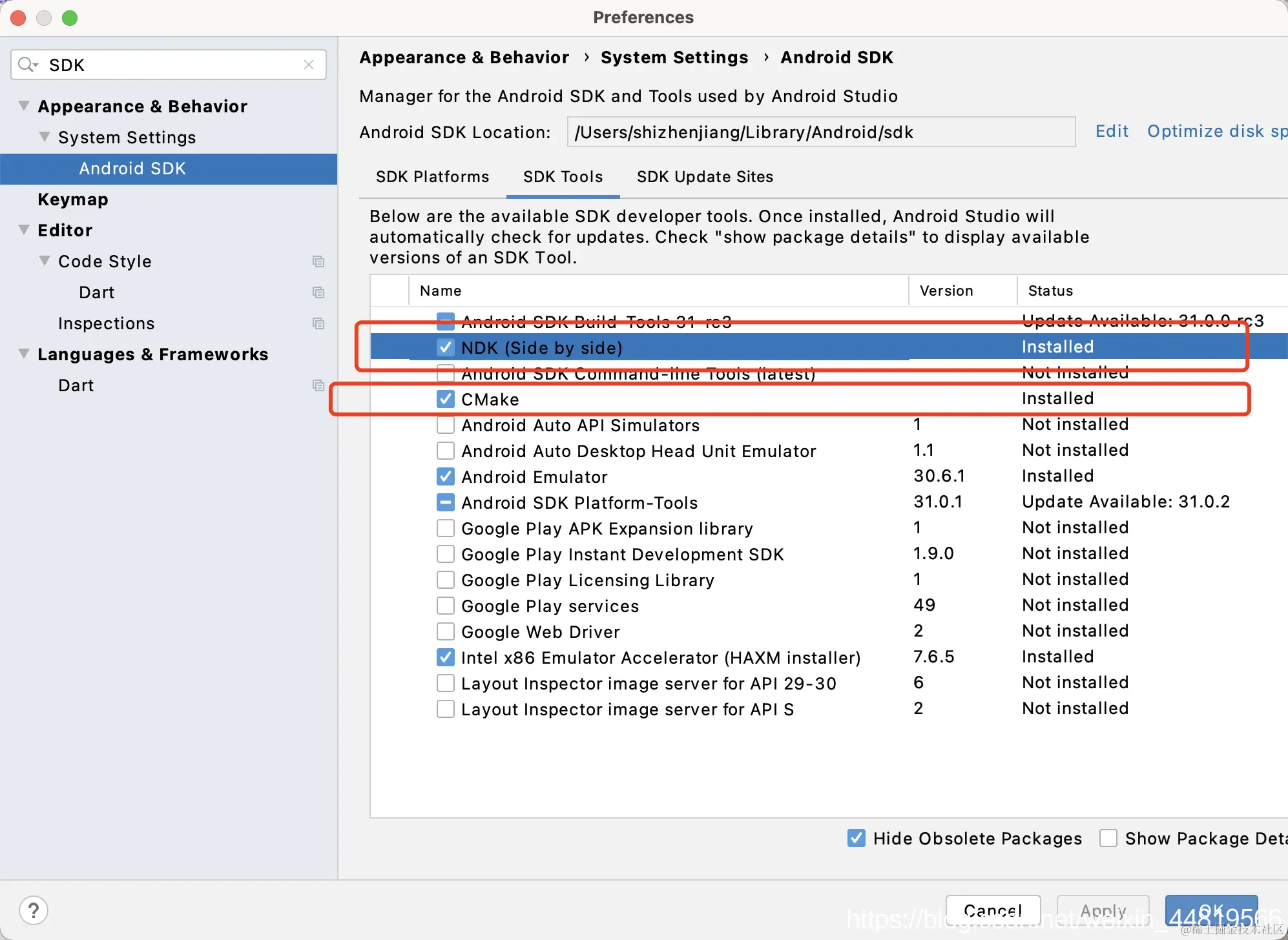Image resolution: width=1288 pixels, height=940 pixels.
Task: Click icon next to Dart under Languages
Action: (318, 385)
